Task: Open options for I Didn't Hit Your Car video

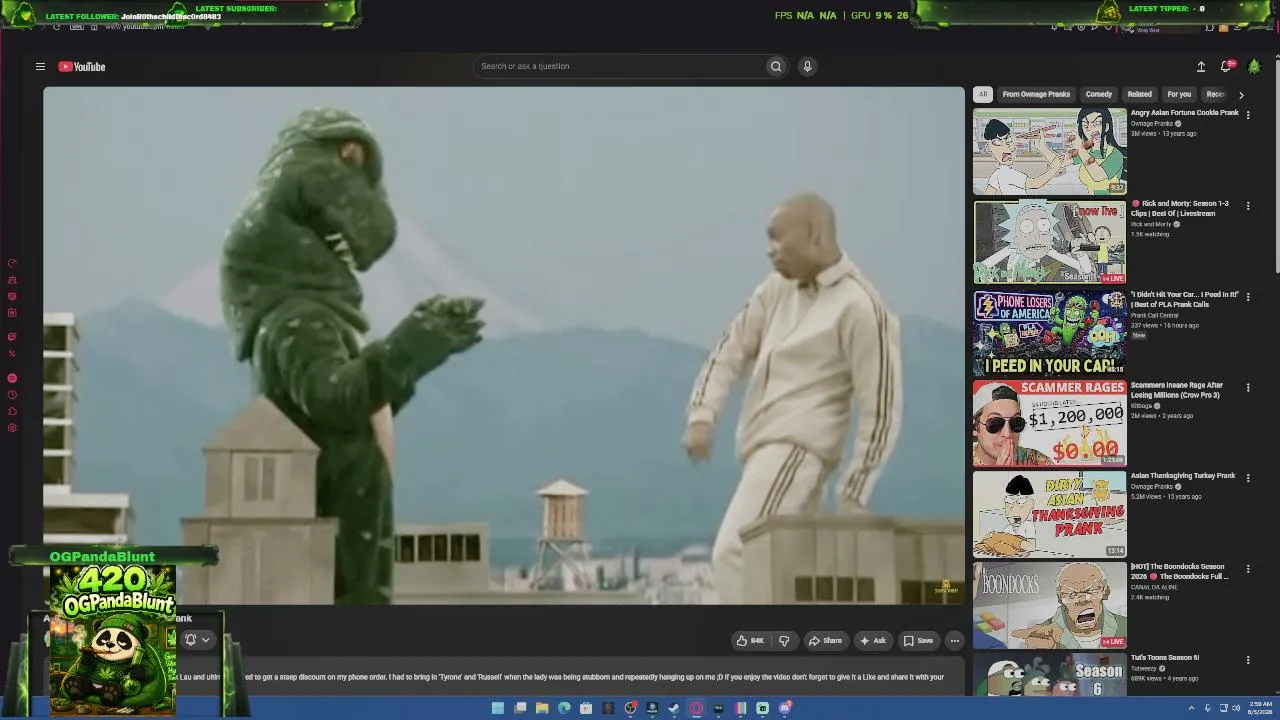Action: pos(1248,297)
